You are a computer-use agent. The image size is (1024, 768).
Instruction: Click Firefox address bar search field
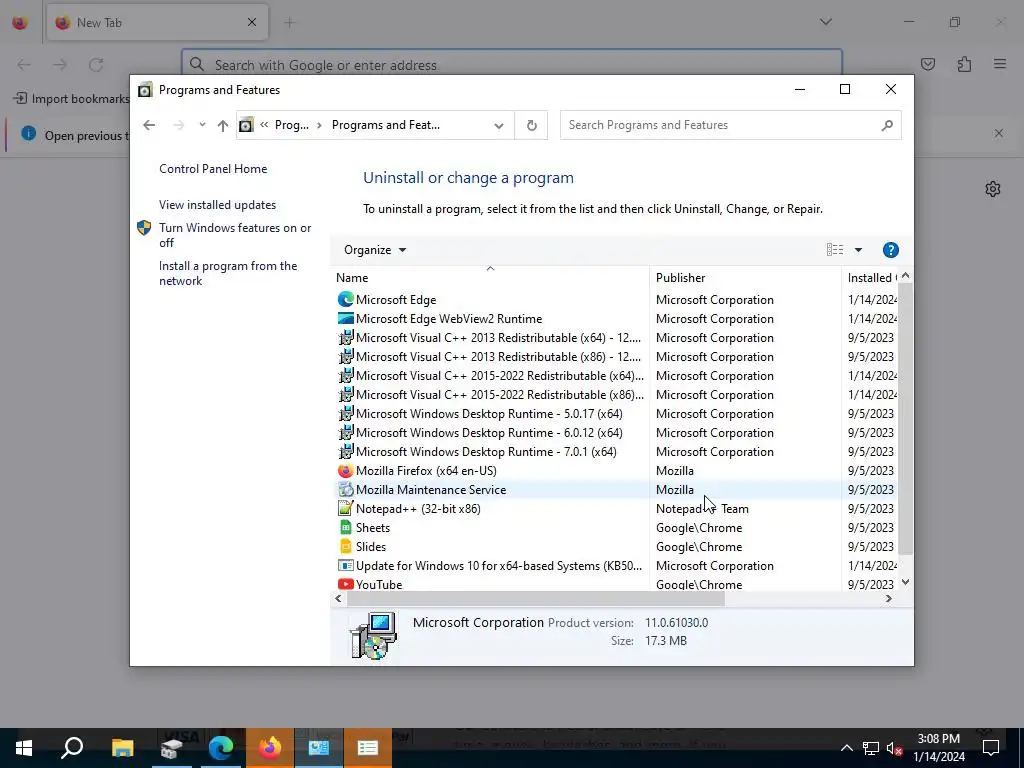(511, 65)
